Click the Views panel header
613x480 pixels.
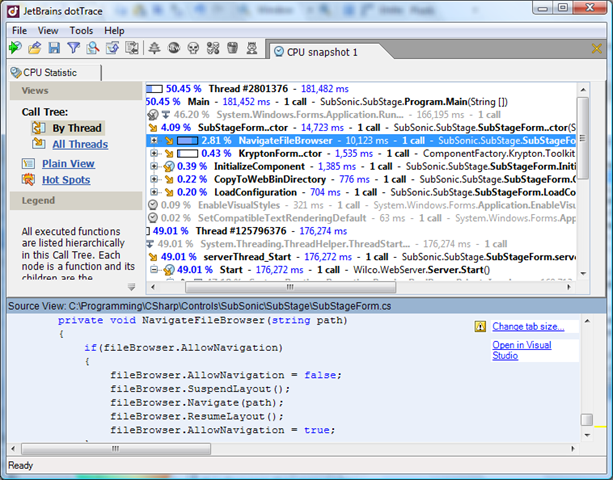coord(76,91)
